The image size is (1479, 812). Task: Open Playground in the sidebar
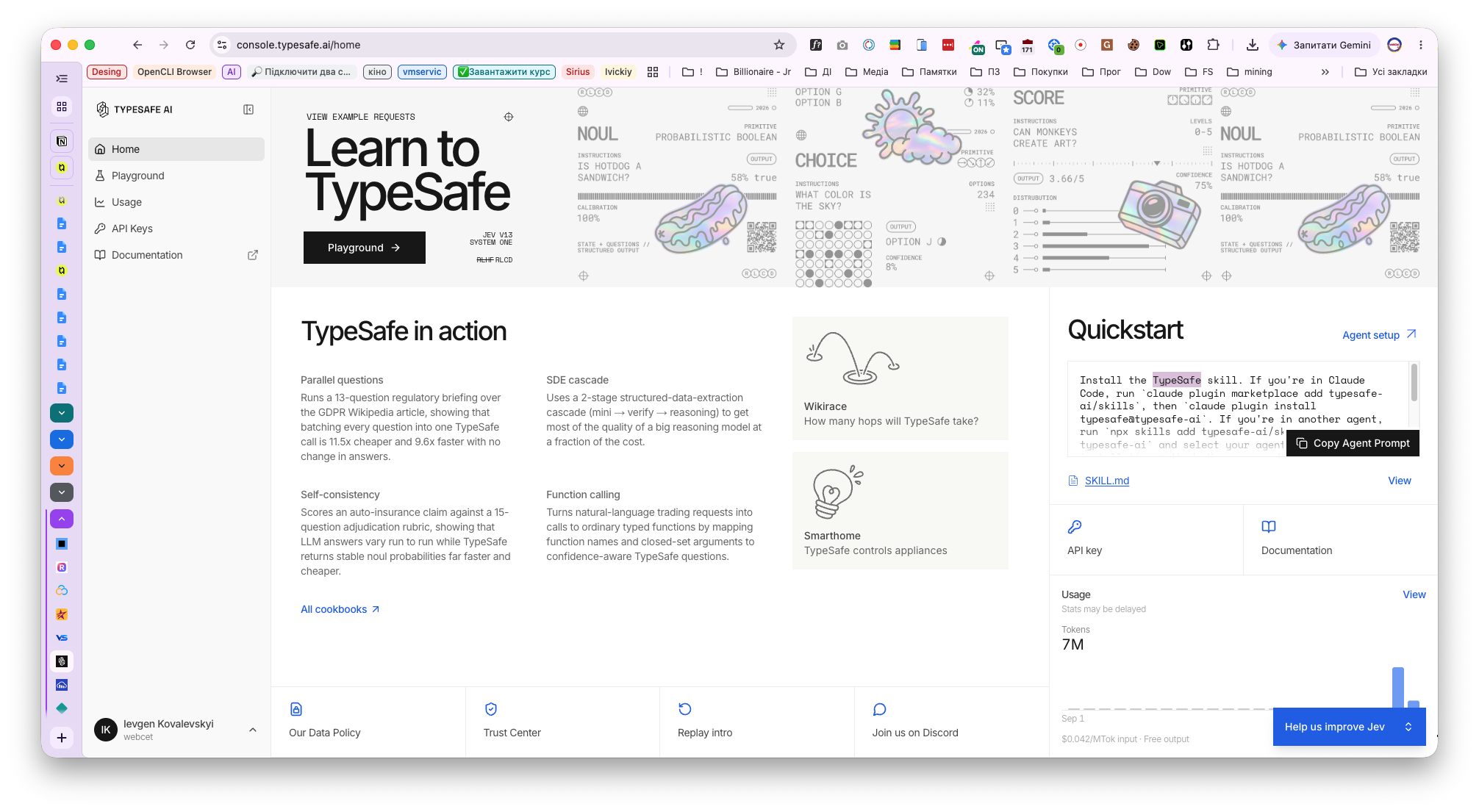pyautogui.click(x=176, y=176)
